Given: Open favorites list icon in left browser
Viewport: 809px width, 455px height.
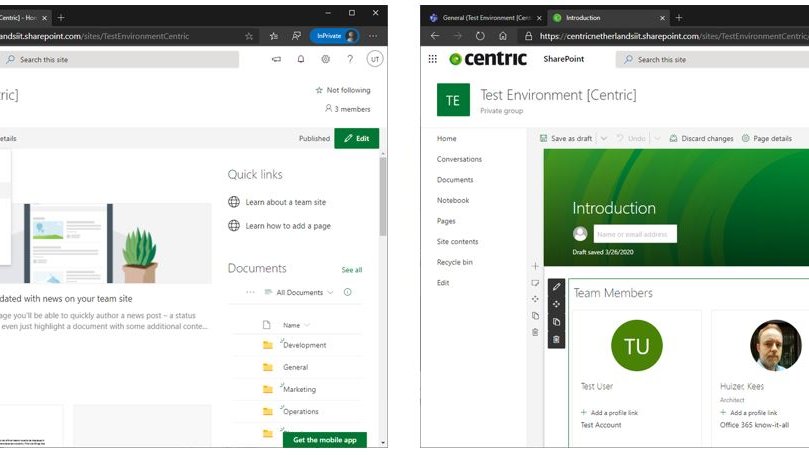Looking at the screenshot, I should (x=273, y=36).
